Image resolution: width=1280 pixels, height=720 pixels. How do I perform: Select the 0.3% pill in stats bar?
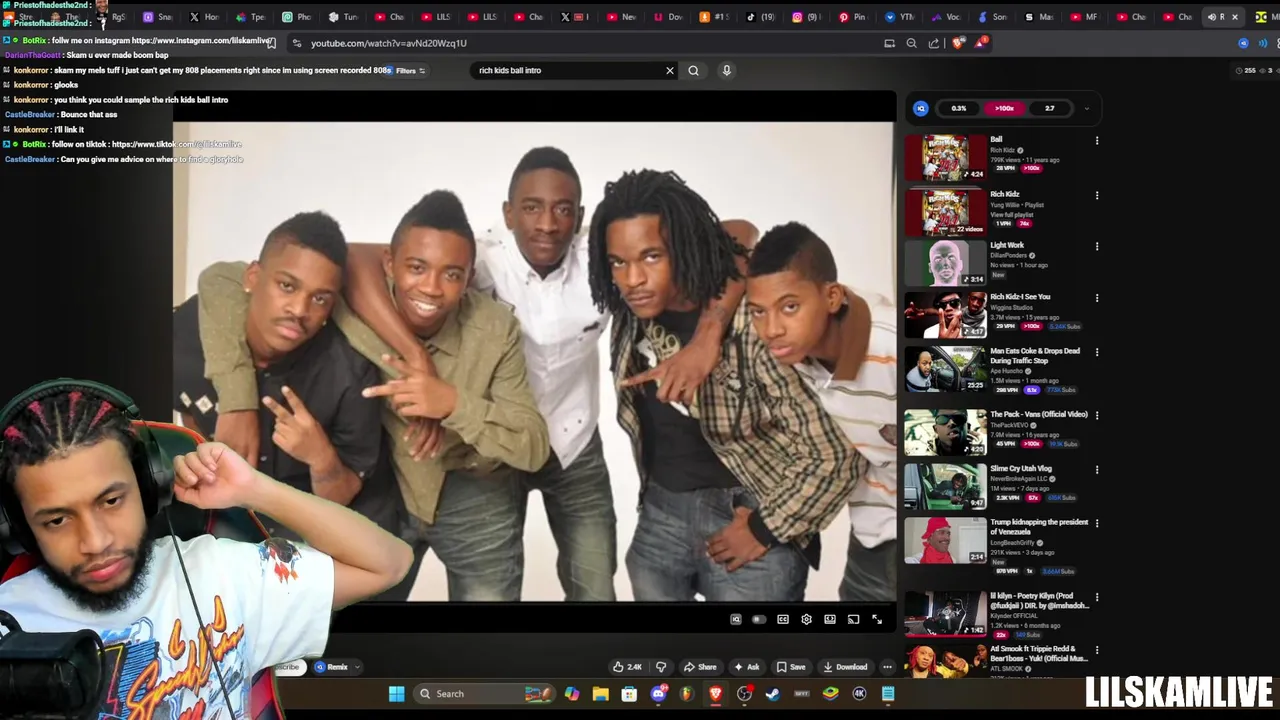click(x=959, y=108)
